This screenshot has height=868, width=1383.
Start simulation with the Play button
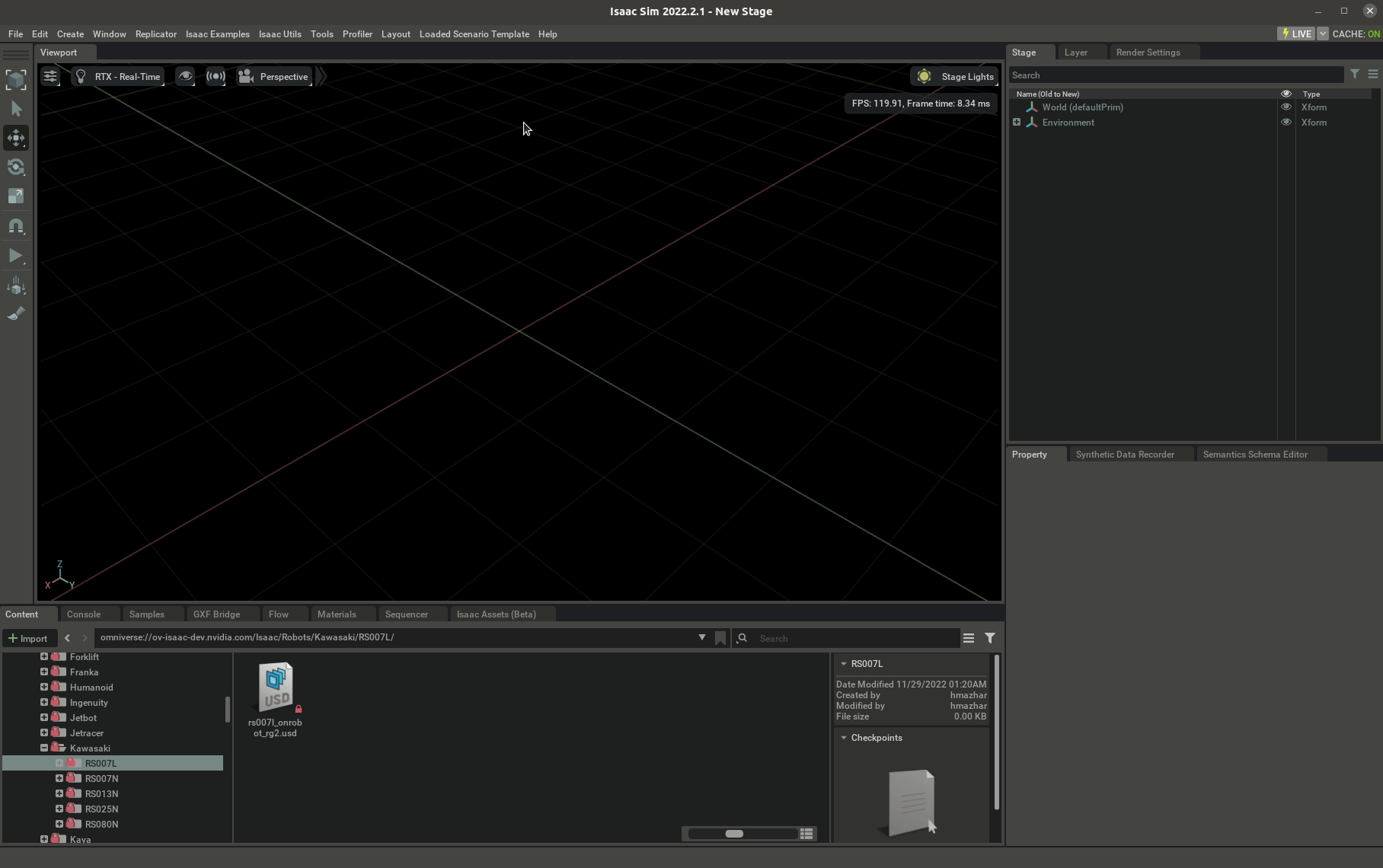pos(16,256)
